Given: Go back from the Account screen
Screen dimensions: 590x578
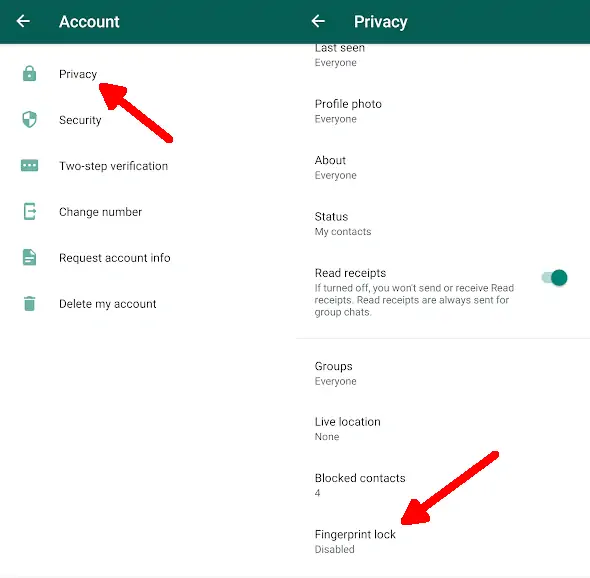Looking at the screenshot, I should pos(23,21).
